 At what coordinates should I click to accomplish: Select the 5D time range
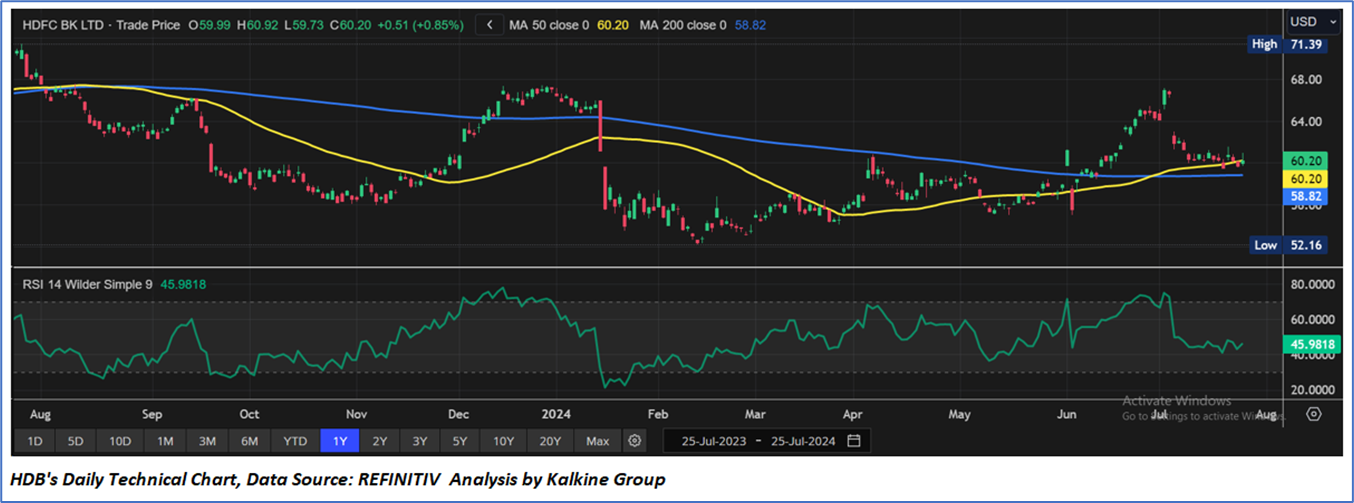(77, 441)
